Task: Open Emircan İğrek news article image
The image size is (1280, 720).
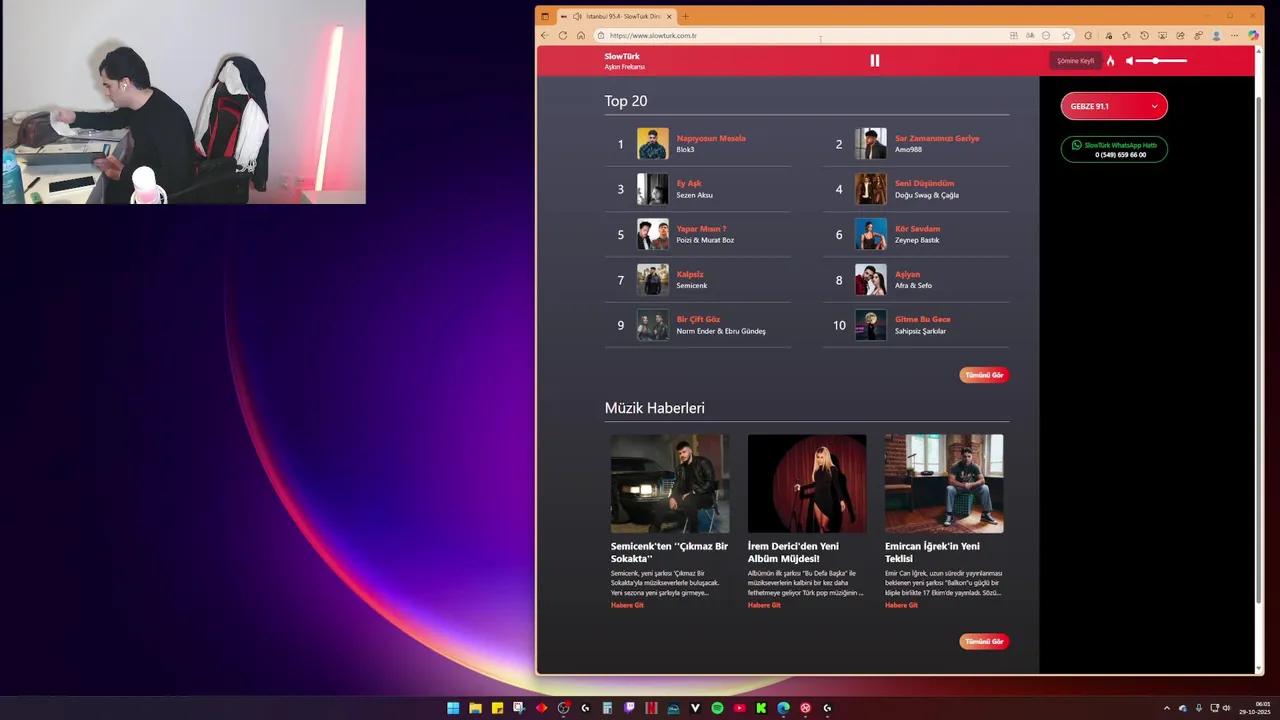Action: point(944,483)
